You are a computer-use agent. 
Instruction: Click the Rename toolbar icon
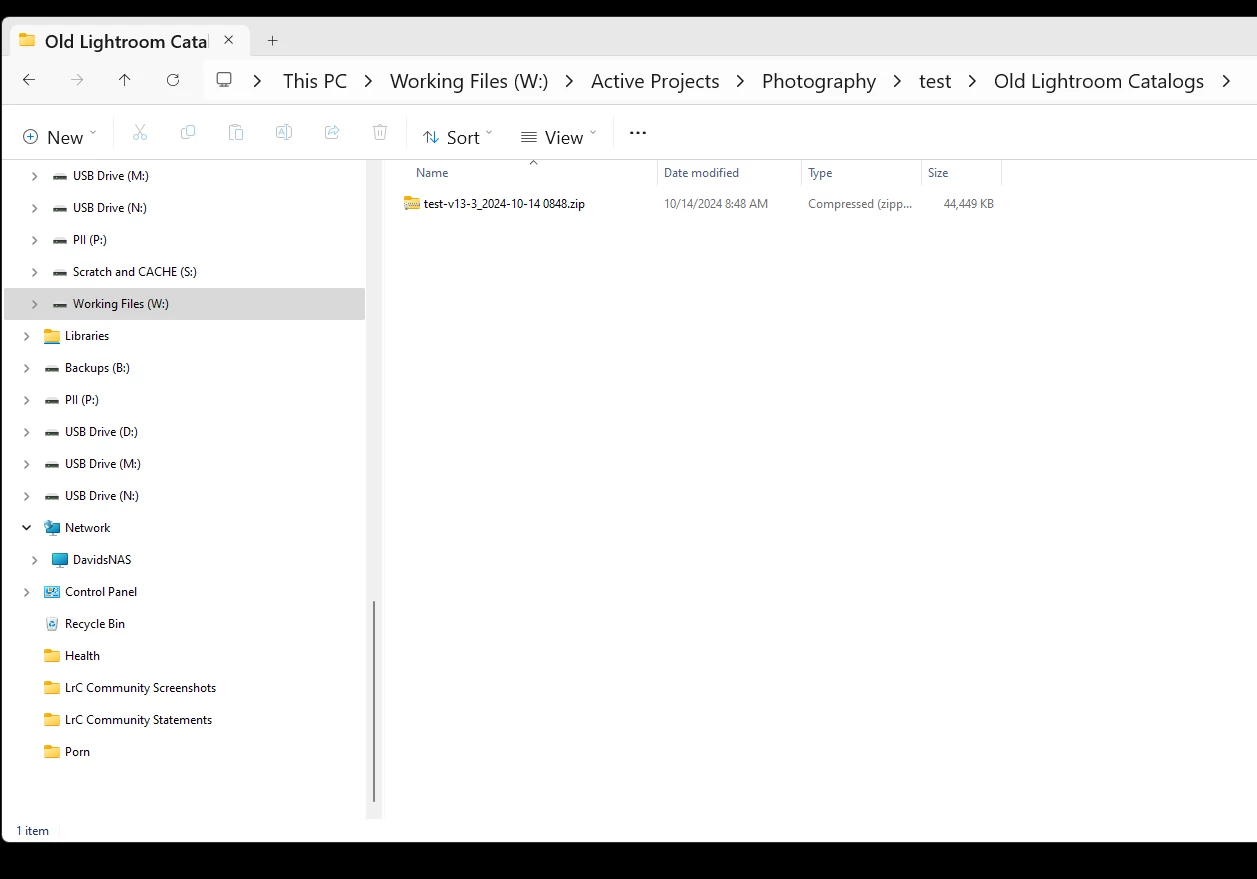[x=284, y=132]
